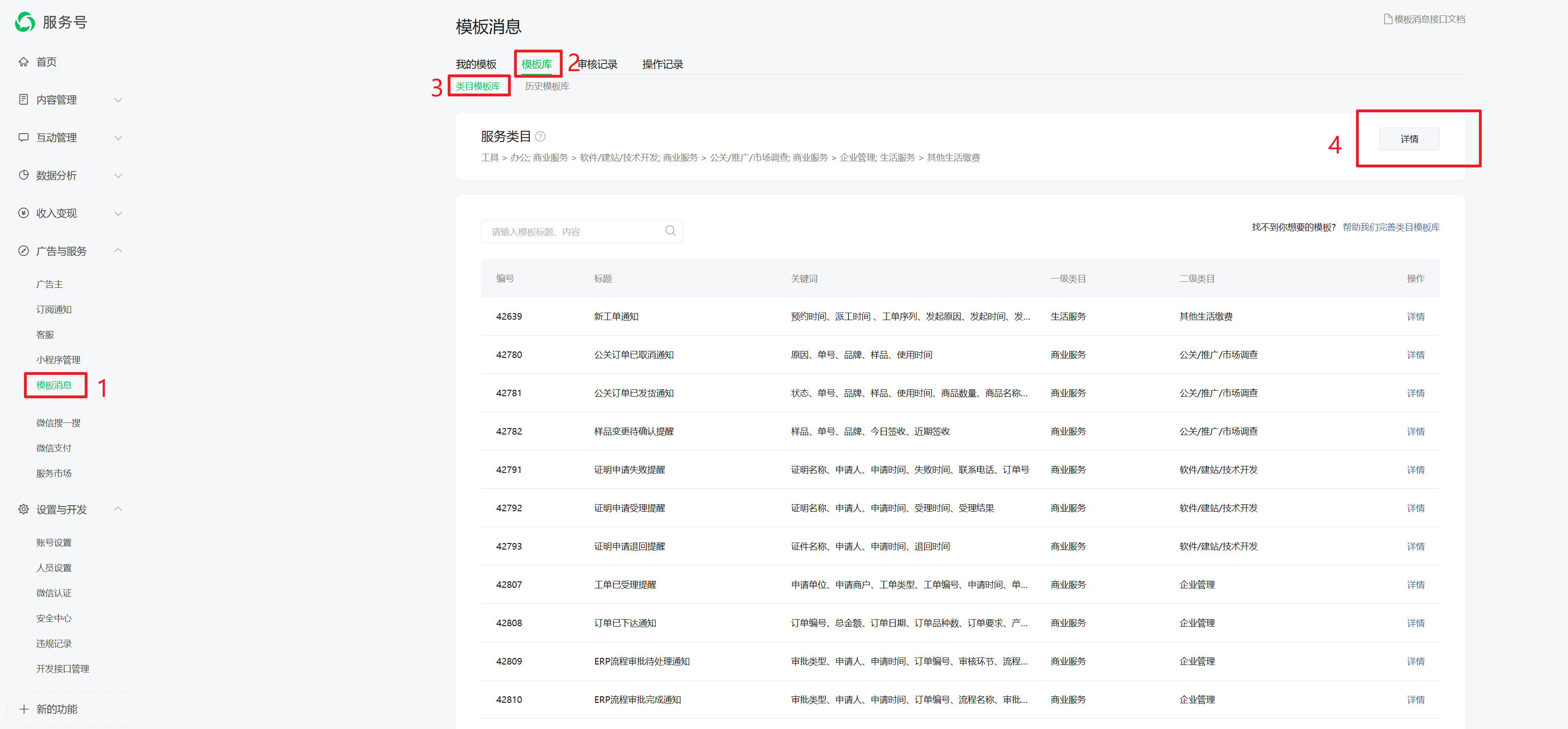Click the 收入变现 yen coin icon

[23, 213]
